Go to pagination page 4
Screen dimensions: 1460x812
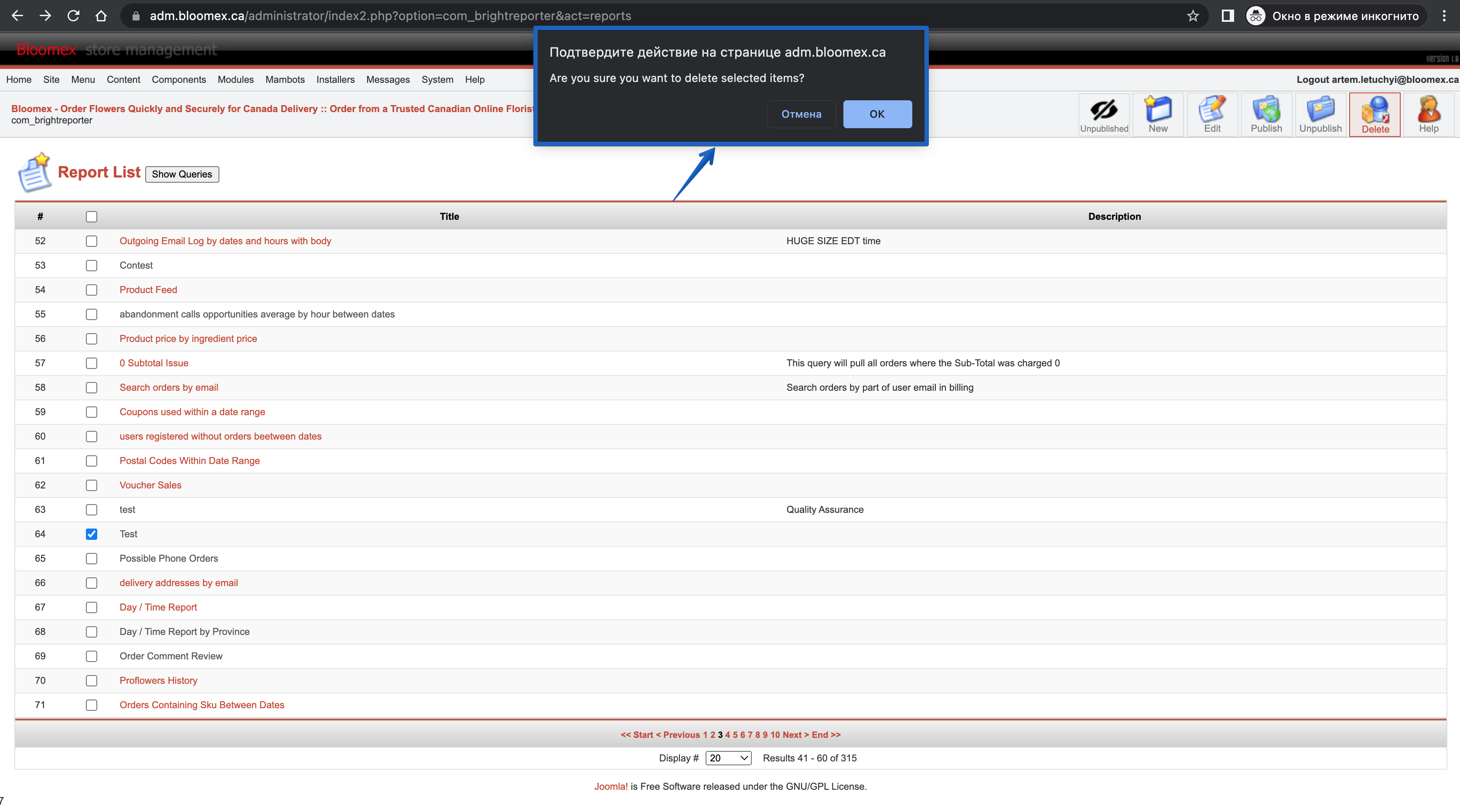click(727, 734)
